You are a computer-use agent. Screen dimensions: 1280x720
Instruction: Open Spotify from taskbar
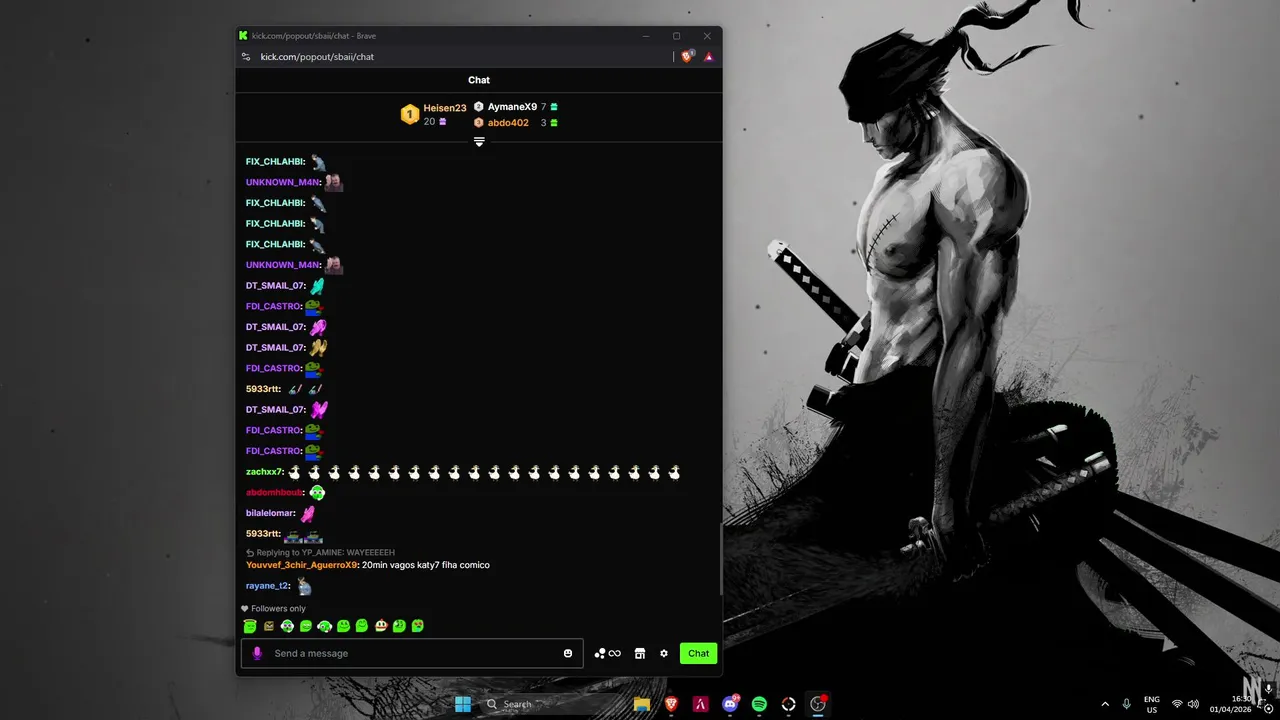pos(759,704)
